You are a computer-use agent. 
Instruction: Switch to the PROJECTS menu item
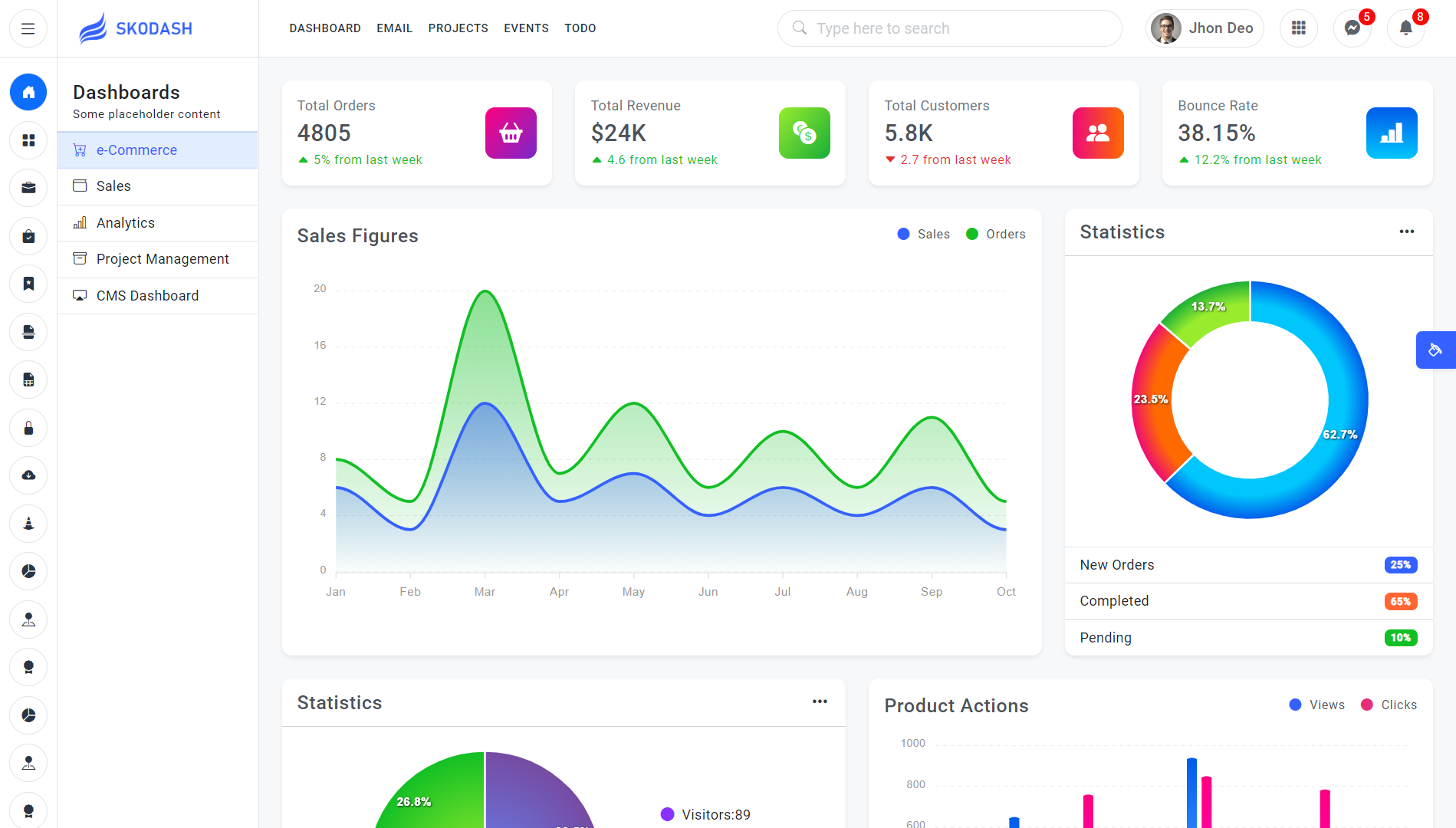(x=458, y=28)
